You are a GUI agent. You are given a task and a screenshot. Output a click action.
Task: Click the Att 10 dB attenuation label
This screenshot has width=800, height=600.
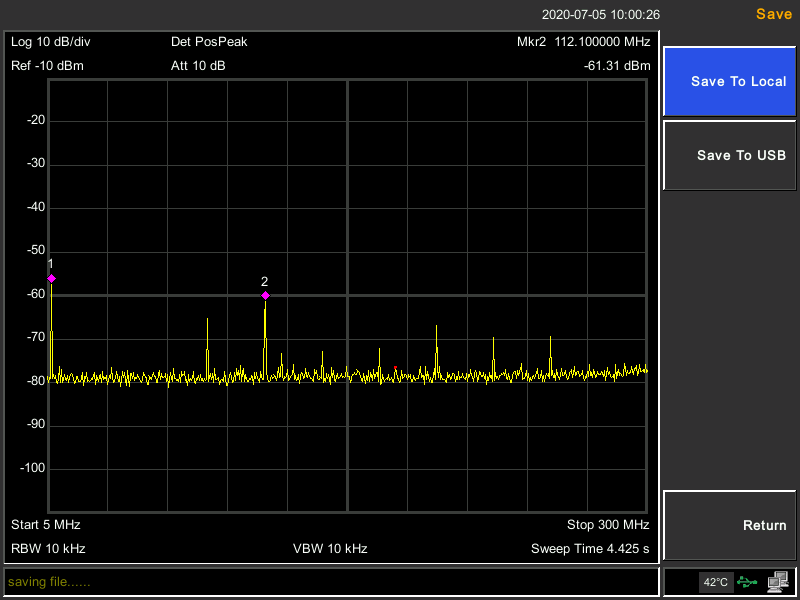coord(198,66)
